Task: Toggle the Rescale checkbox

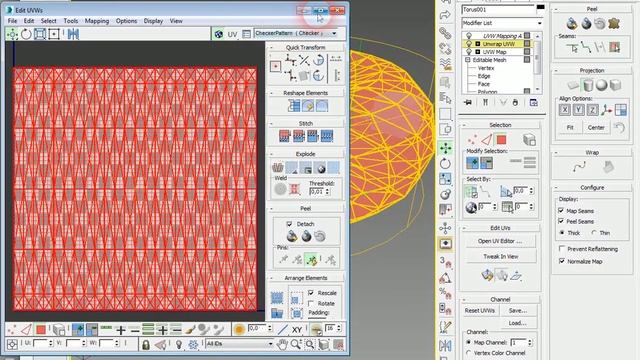Action: (x=311, y=293)
